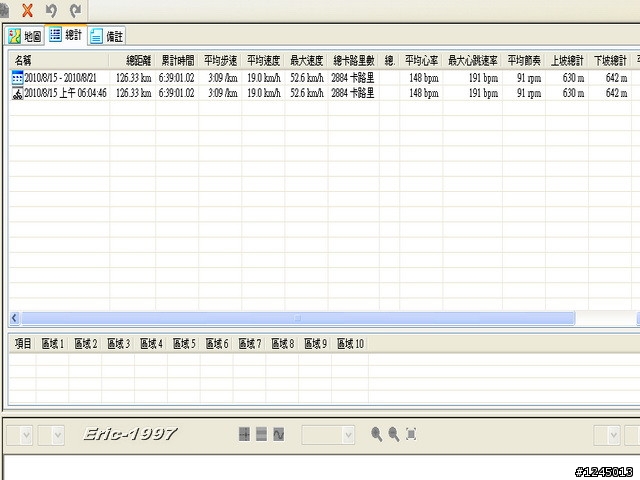Click the 區域 2 column header
This screenshot has height=480, width=640.
coord(85,344)
